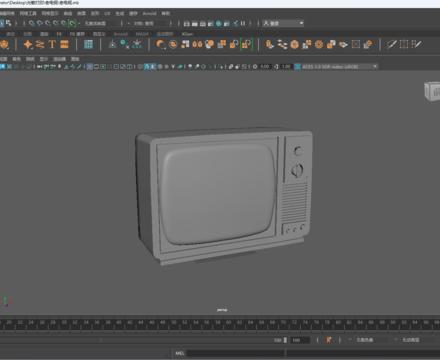This screenshot has width=440, height=360.
Task: Click the exposure value field 0.00
Action: 265,67
